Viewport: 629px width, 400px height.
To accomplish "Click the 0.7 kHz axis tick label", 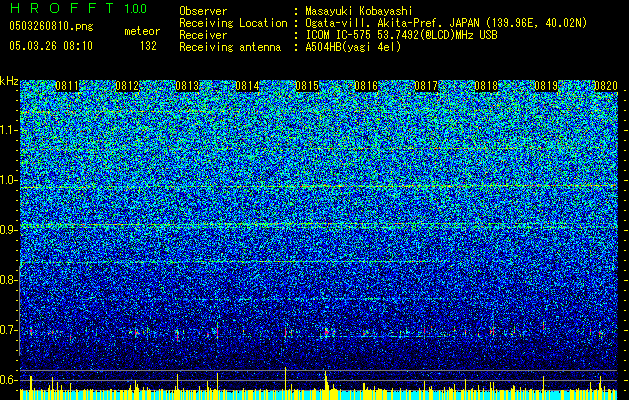I will pyautogui.click(x=7, y=330).
